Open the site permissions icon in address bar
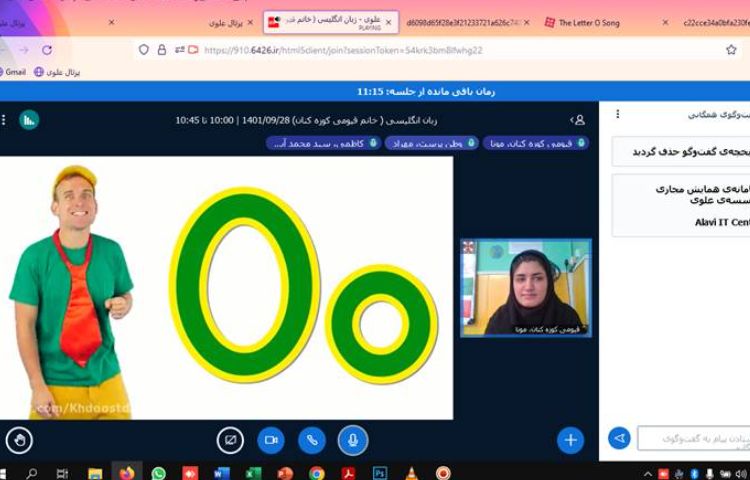750x480 pixels. pos(179,50)
